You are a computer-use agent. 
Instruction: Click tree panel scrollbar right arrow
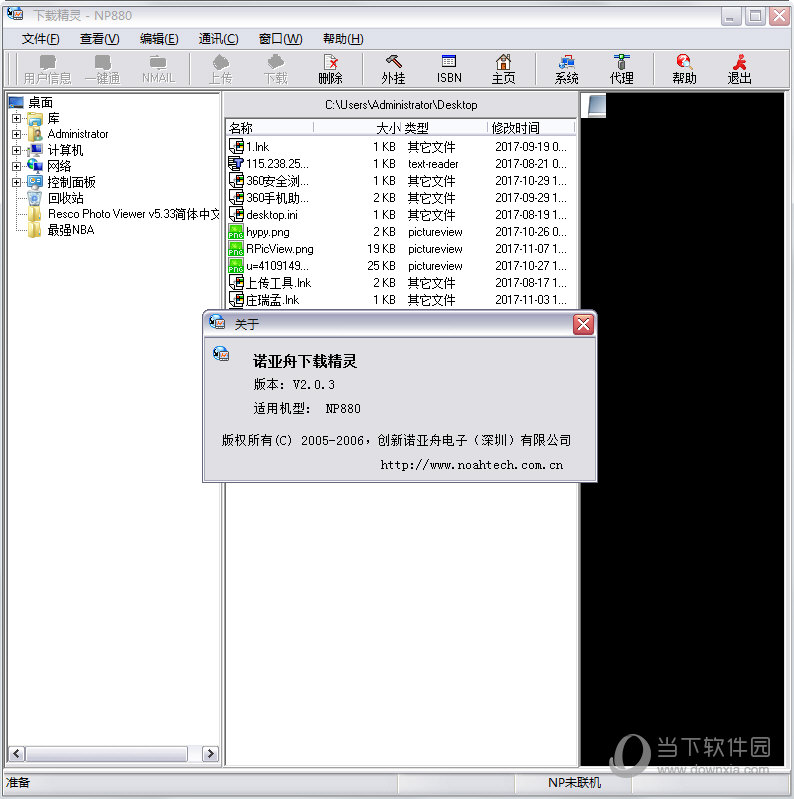(210, 754)
